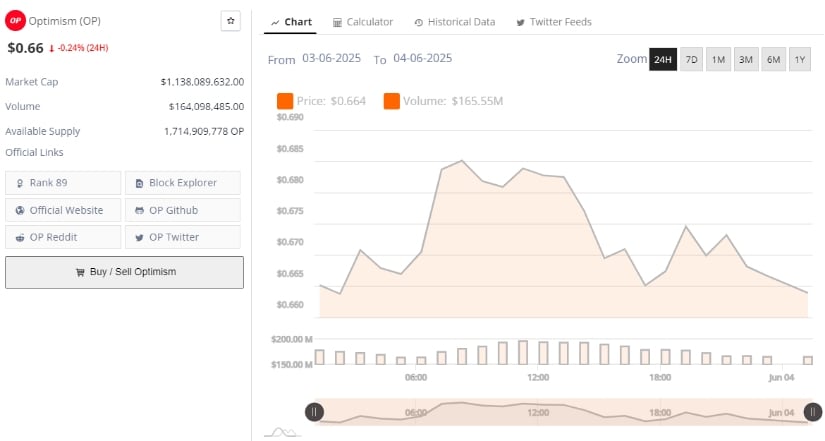The height and width of the screenshot is (441, 825).
Task: Click the Twitter Feeds bird icon
Action: pos(520,23)
